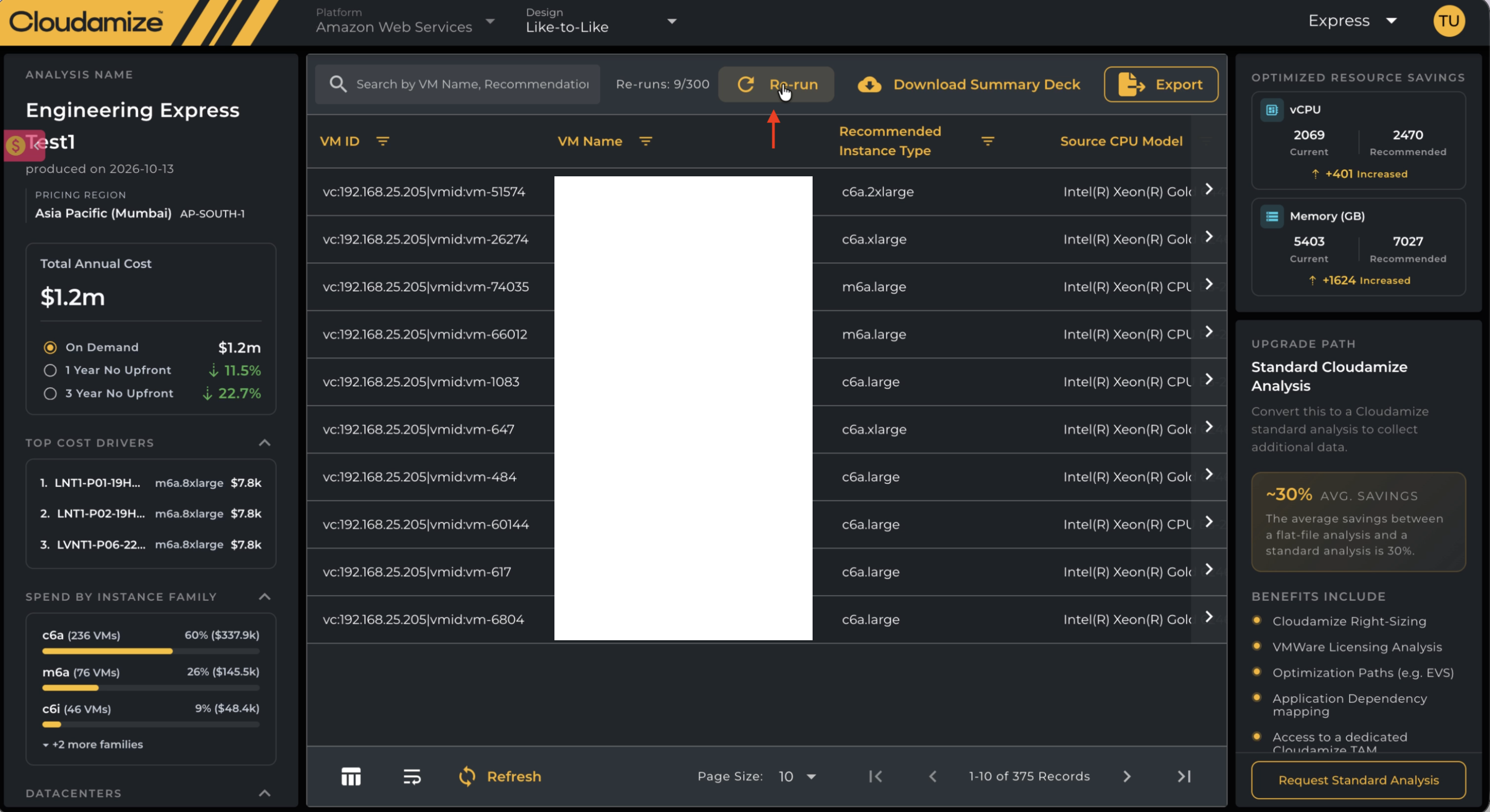Jump to the last page of records
The image size is (1490, 812).
pos(1184,776)
